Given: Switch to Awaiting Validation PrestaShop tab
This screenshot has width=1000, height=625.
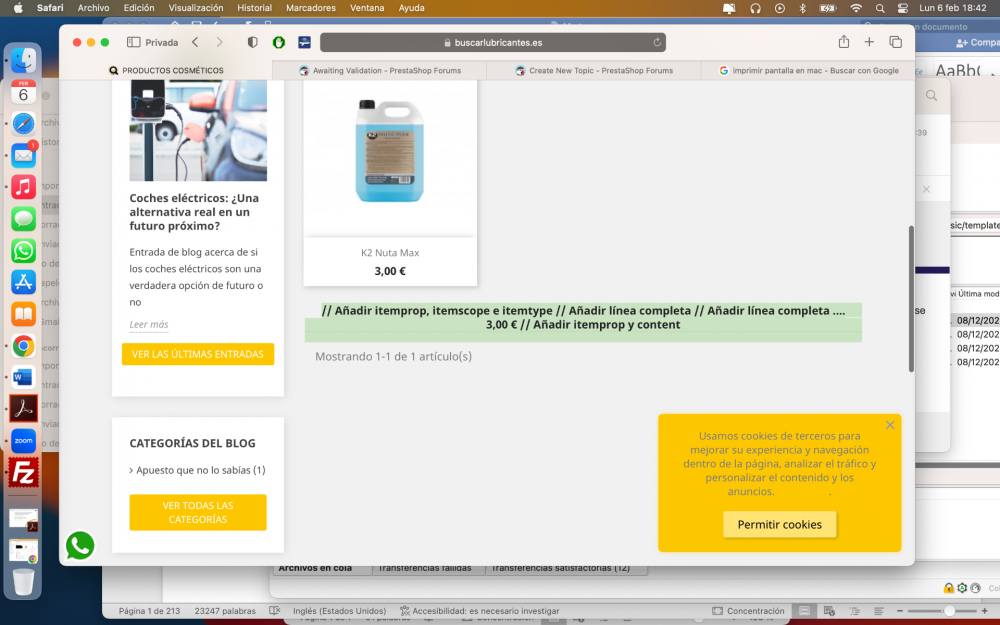Looking at the screenshot, I should 380,71.
